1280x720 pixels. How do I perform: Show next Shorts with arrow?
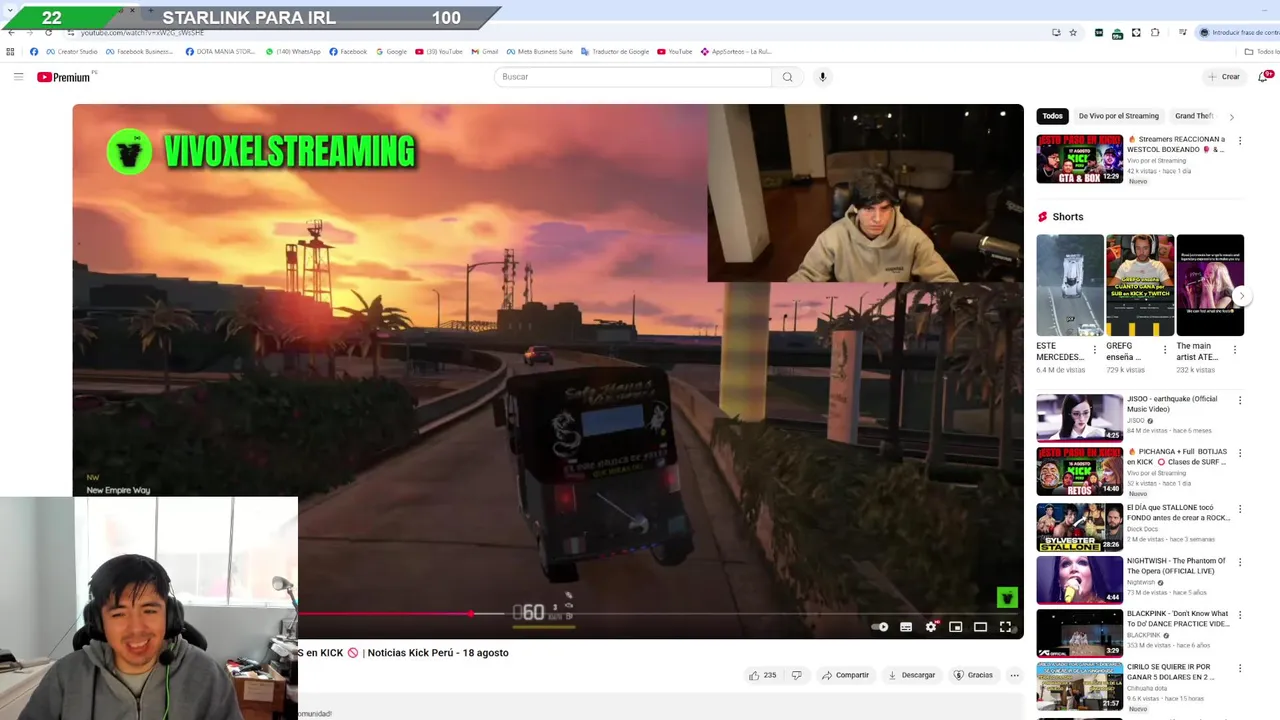tap(1241, 296)
